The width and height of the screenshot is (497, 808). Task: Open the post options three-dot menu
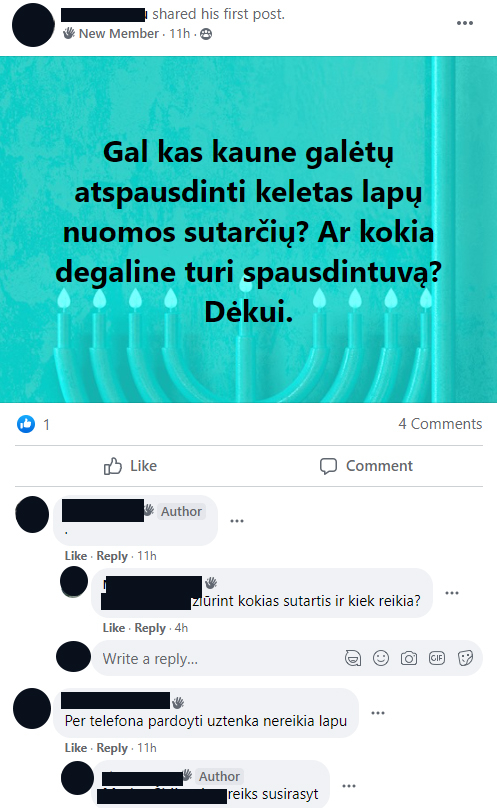pos(465,23)
